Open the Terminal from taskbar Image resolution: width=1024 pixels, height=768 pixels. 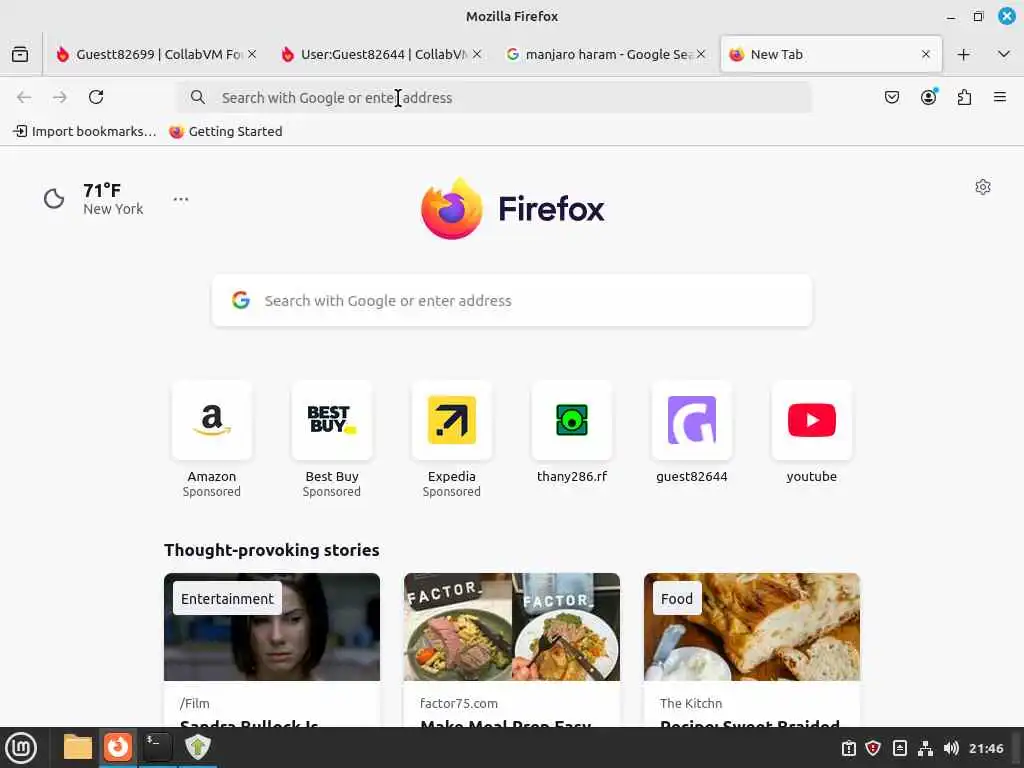click(x=157, y=746)
